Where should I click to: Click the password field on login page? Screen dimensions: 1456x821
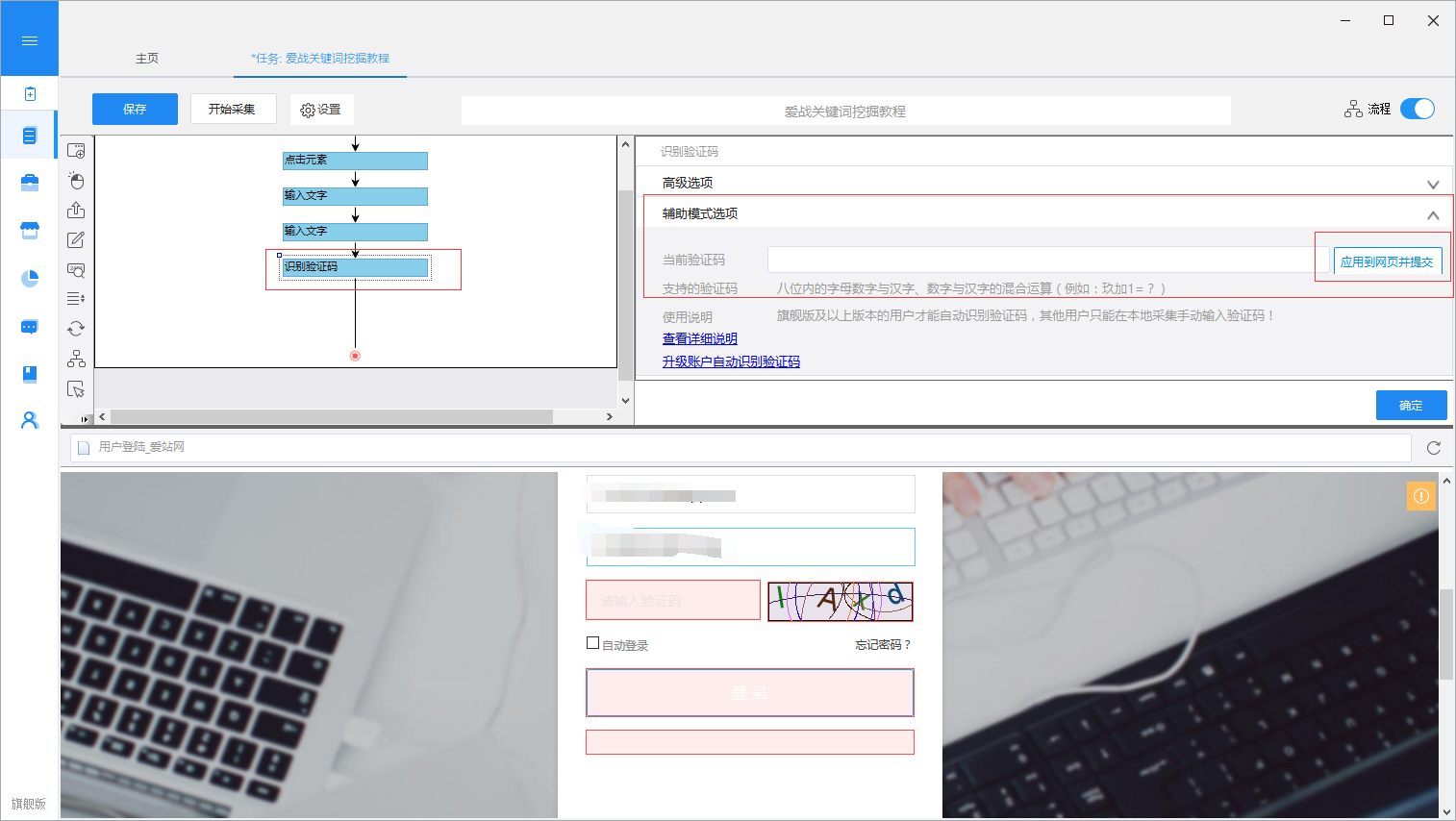[x=750, y=547]
